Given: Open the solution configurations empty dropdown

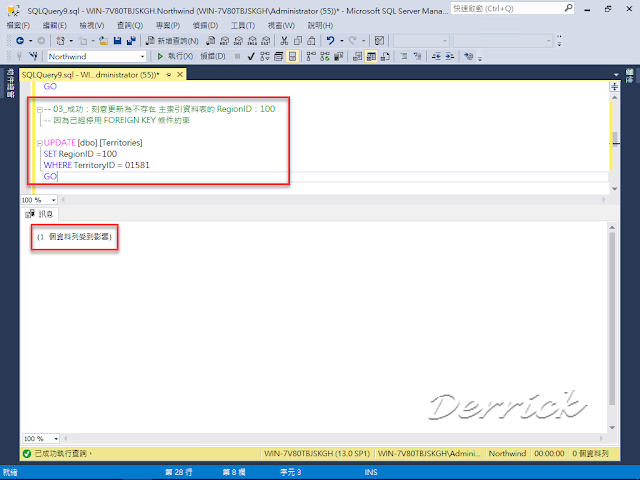Looking at the screenshot, I should coord(420,41).
